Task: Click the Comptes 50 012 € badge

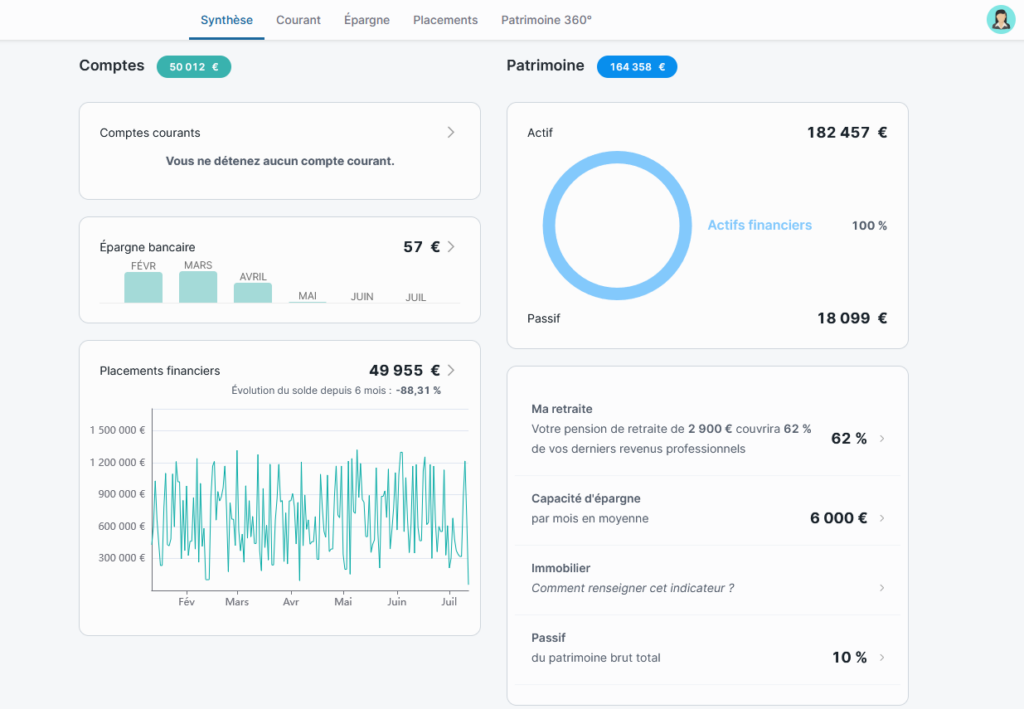Action: point(194,67)
